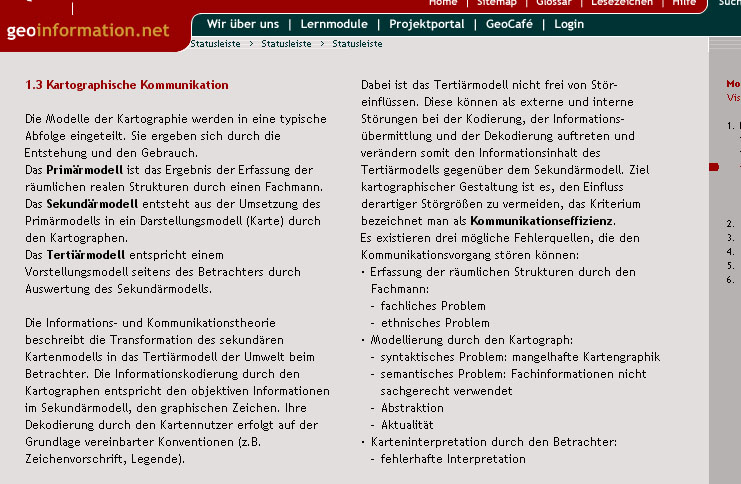Go to the Home page link
The height and width of the screenshot is (484, 741).
[x=443, y=3]
